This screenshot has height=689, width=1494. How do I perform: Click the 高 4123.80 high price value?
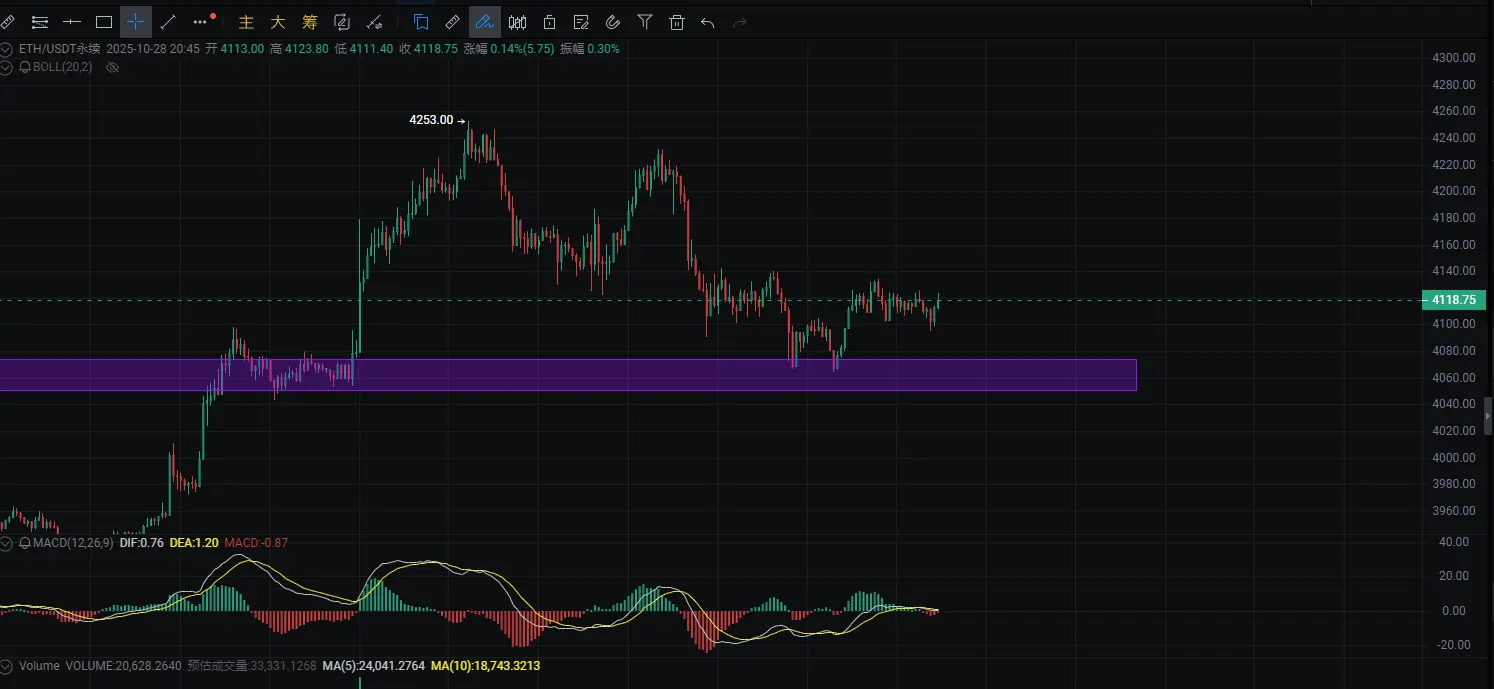point(299,49)
